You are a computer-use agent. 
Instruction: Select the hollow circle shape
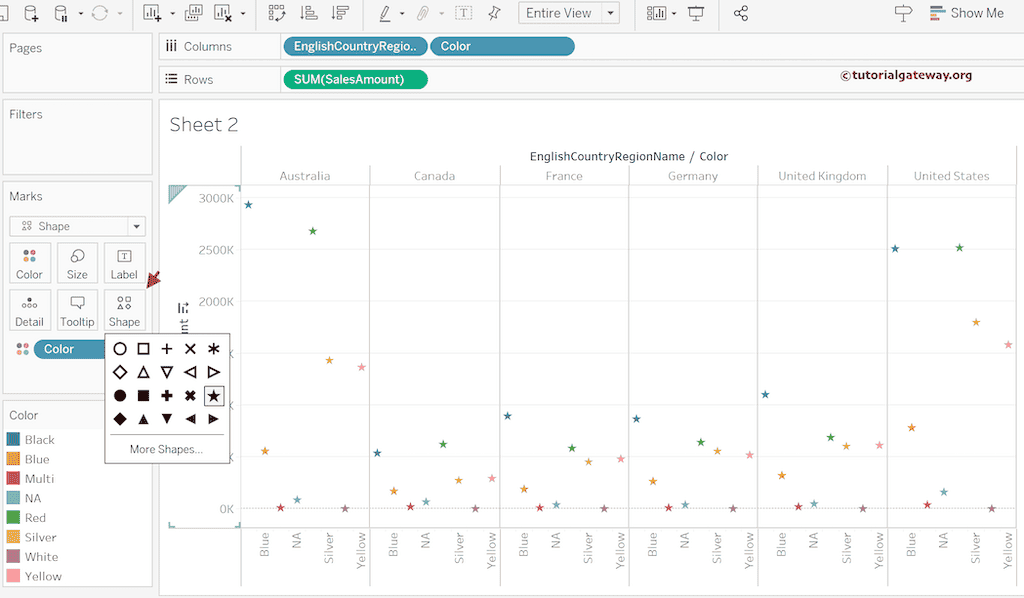point(119,348)
